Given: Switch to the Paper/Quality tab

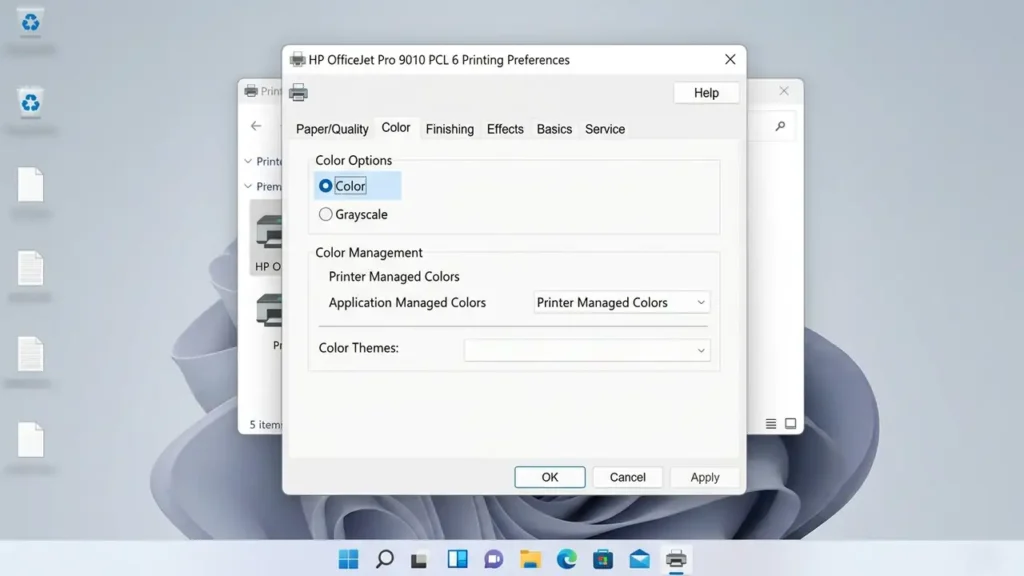Looking at the screenshot, I should coord(332,129).
